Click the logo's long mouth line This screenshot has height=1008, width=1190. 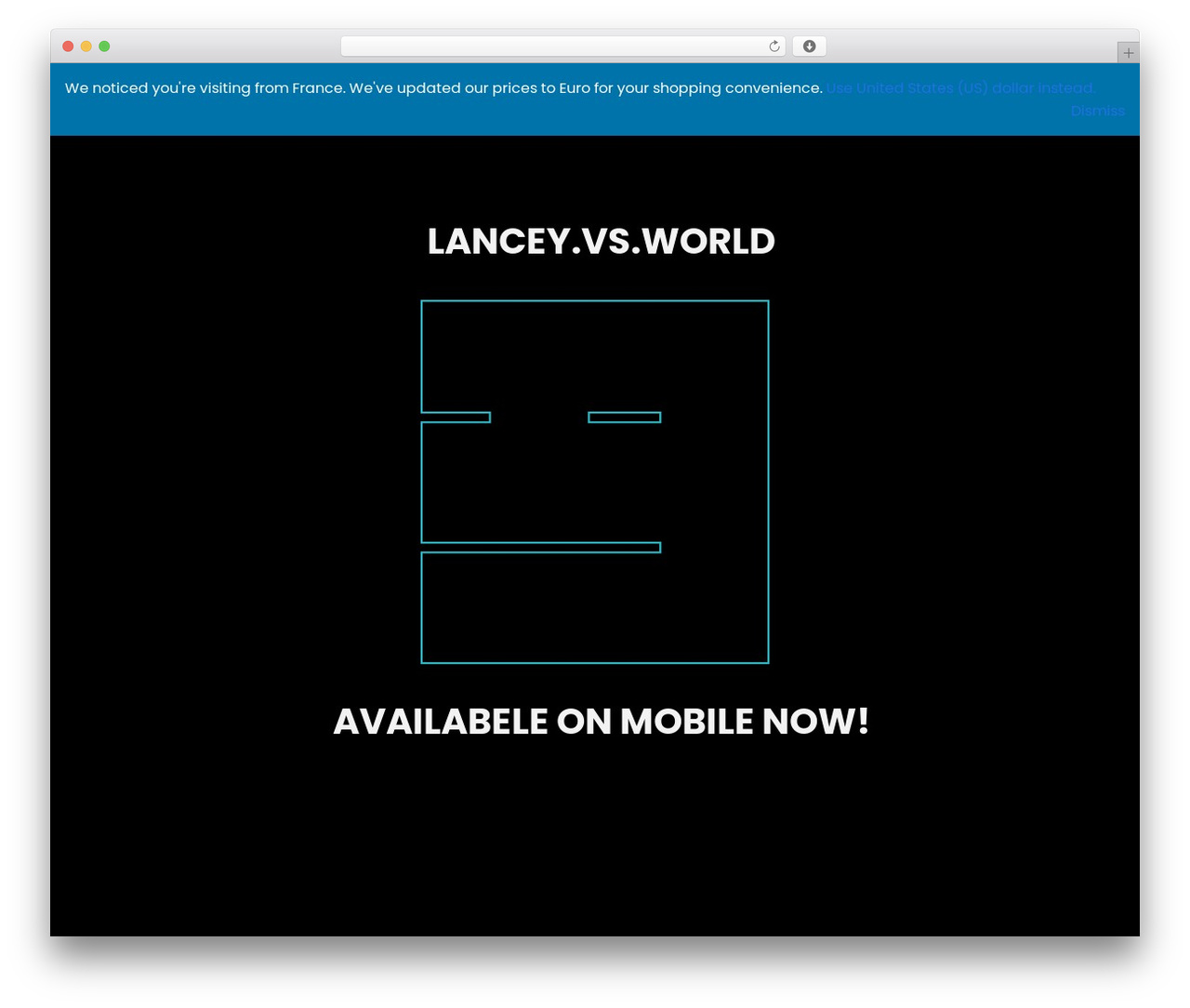(541, 548)
